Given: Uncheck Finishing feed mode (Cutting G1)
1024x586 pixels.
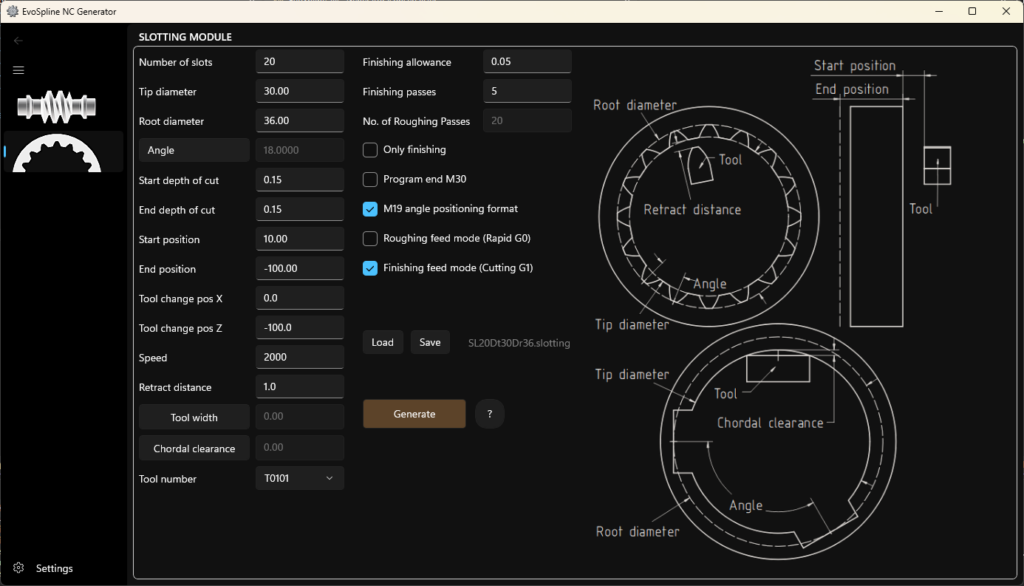Looking at the screenshot, I should [x=370, y=268].
